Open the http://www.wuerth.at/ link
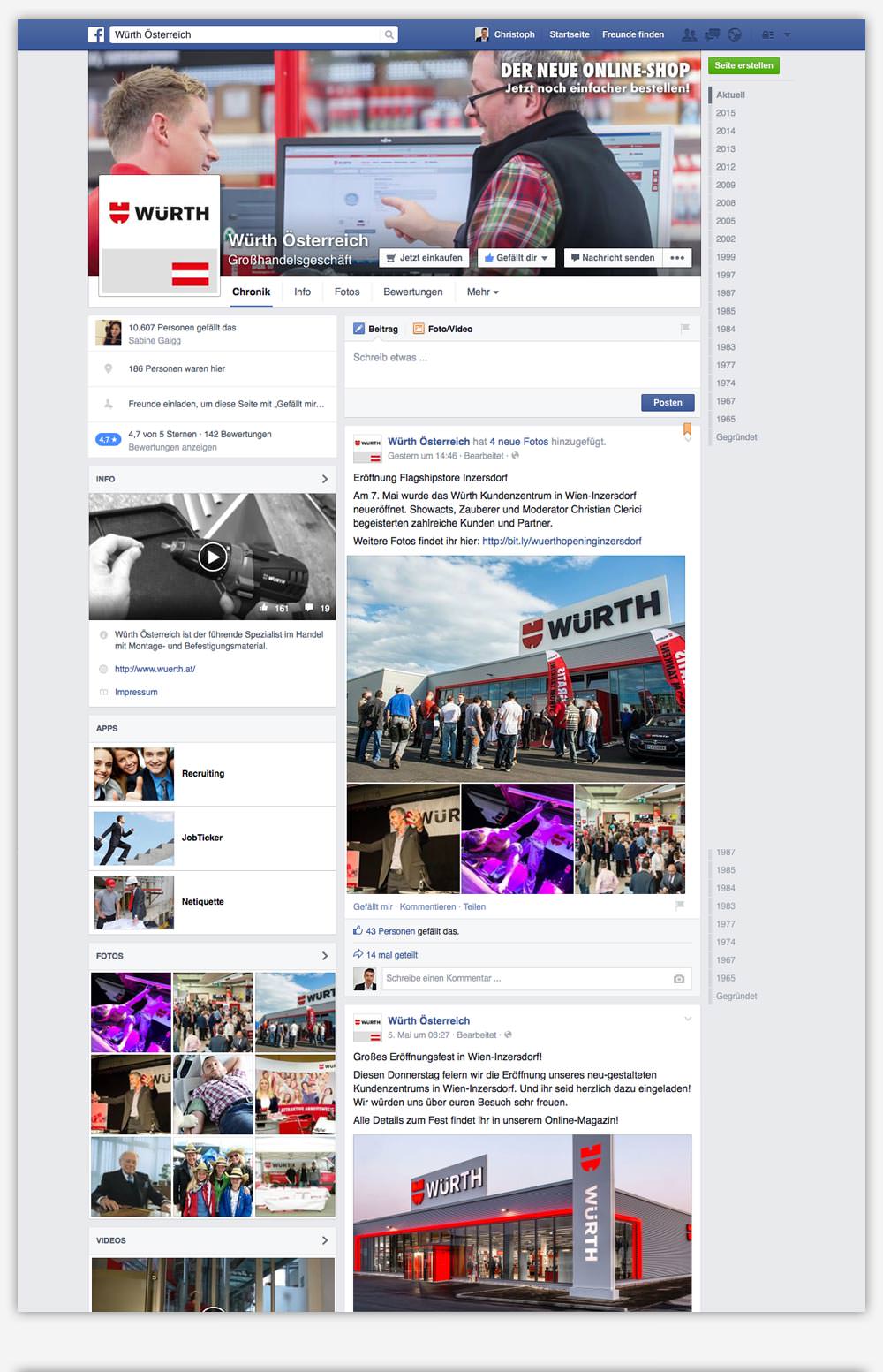This screenshot has height=1372, width=883. (x=155, y=669)
